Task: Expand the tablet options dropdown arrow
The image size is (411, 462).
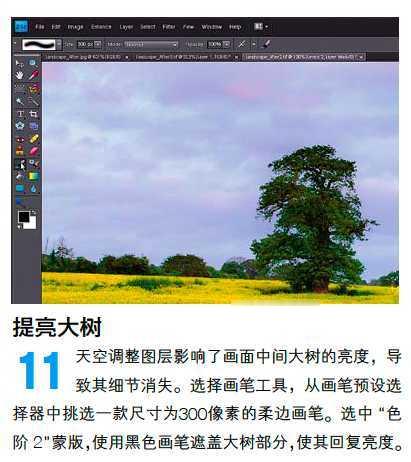Action: [254, 44]
